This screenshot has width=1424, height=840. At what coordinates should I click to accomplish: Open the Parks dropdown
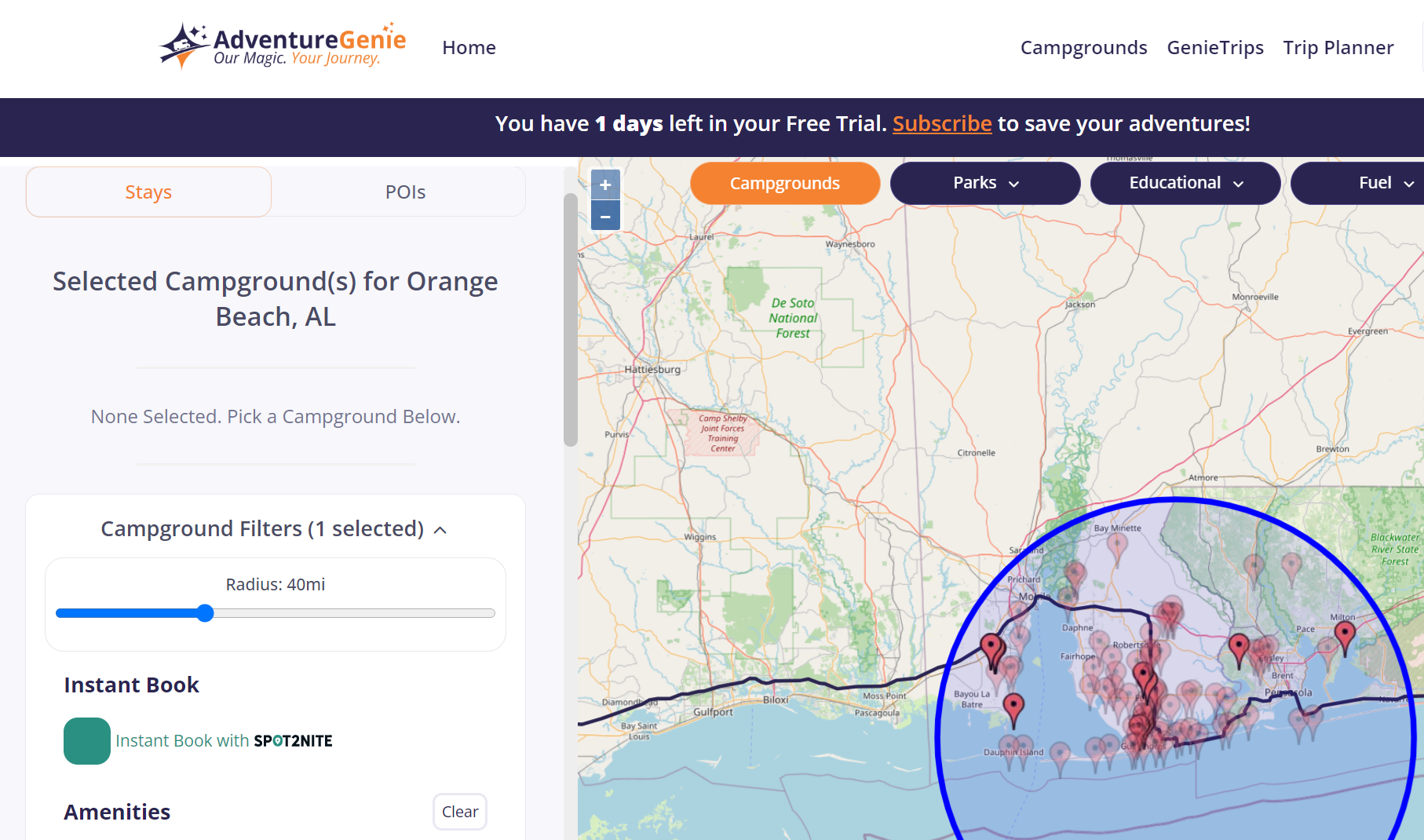tap(985, 184)
